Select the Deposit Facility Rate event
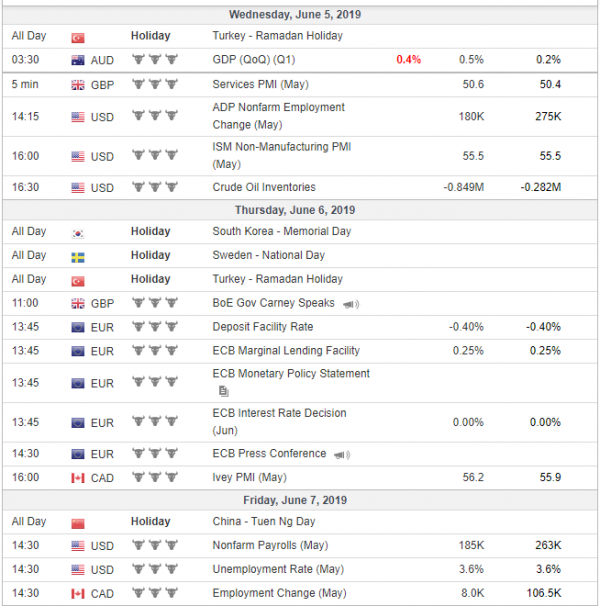 point(262,327)
